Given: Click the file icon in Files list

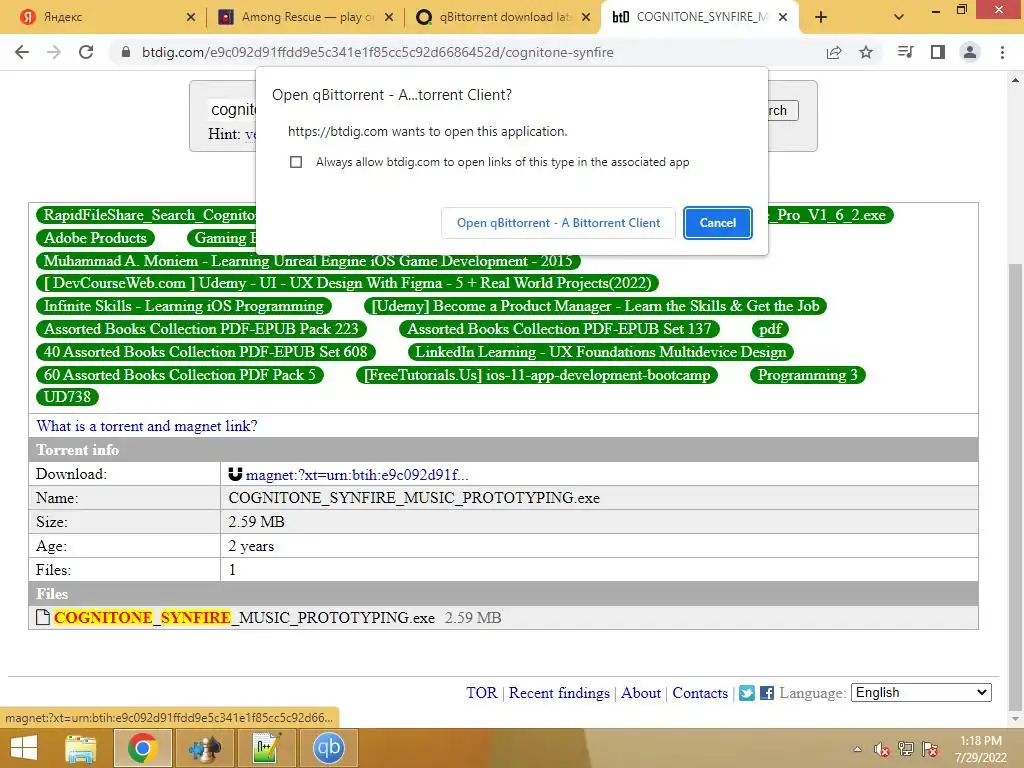Looking at the screenshot, I should point(43,617).
